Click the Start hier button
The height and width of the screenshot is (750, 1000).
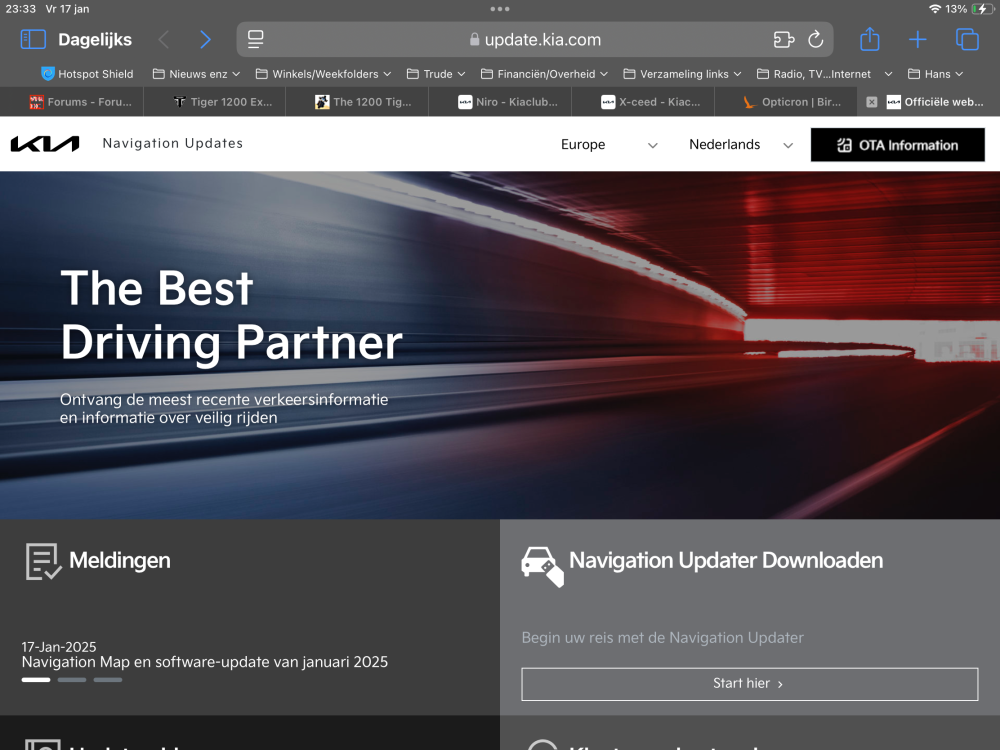tap(749, 684)
